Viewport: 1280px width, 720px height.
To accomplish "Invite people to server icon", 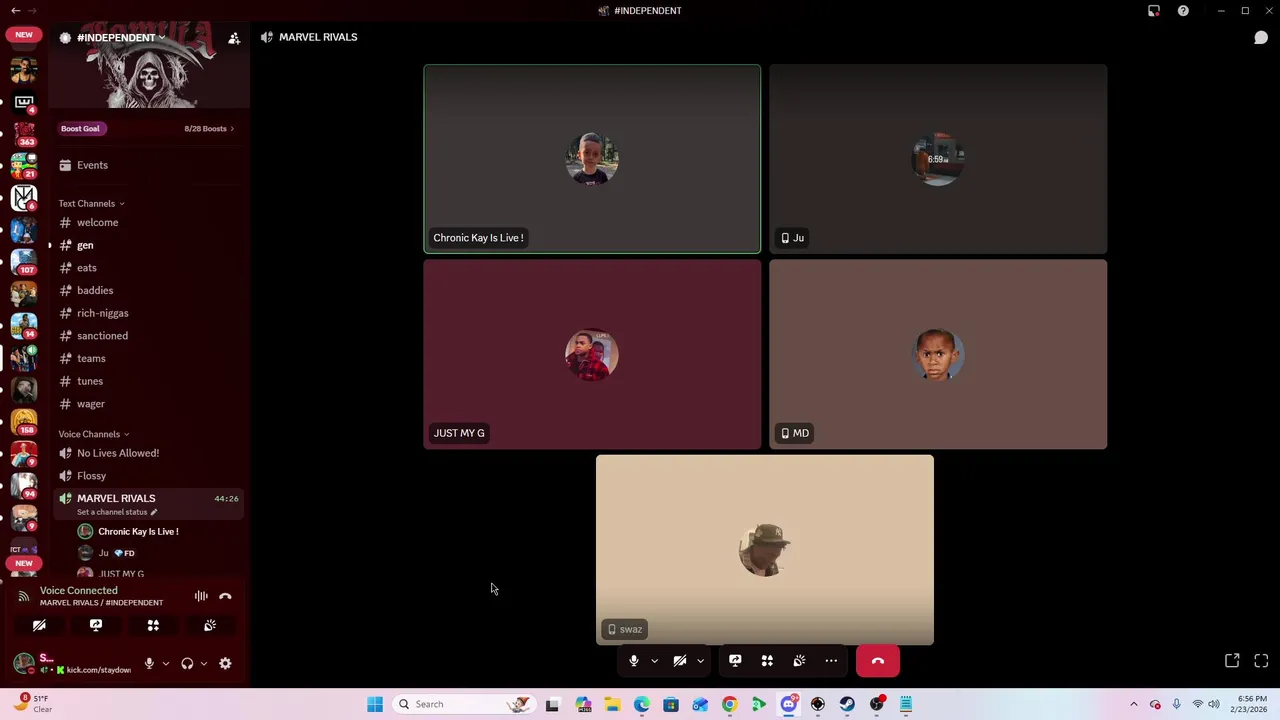I will 234,38.
